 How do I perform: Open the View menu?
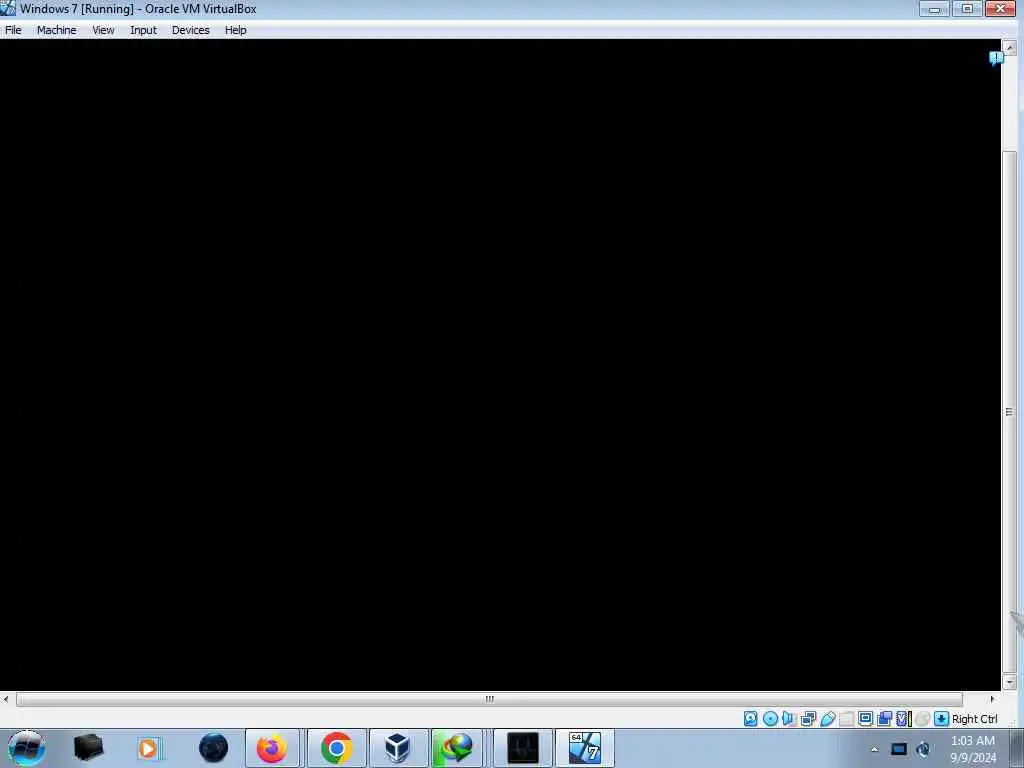(103, 30)
